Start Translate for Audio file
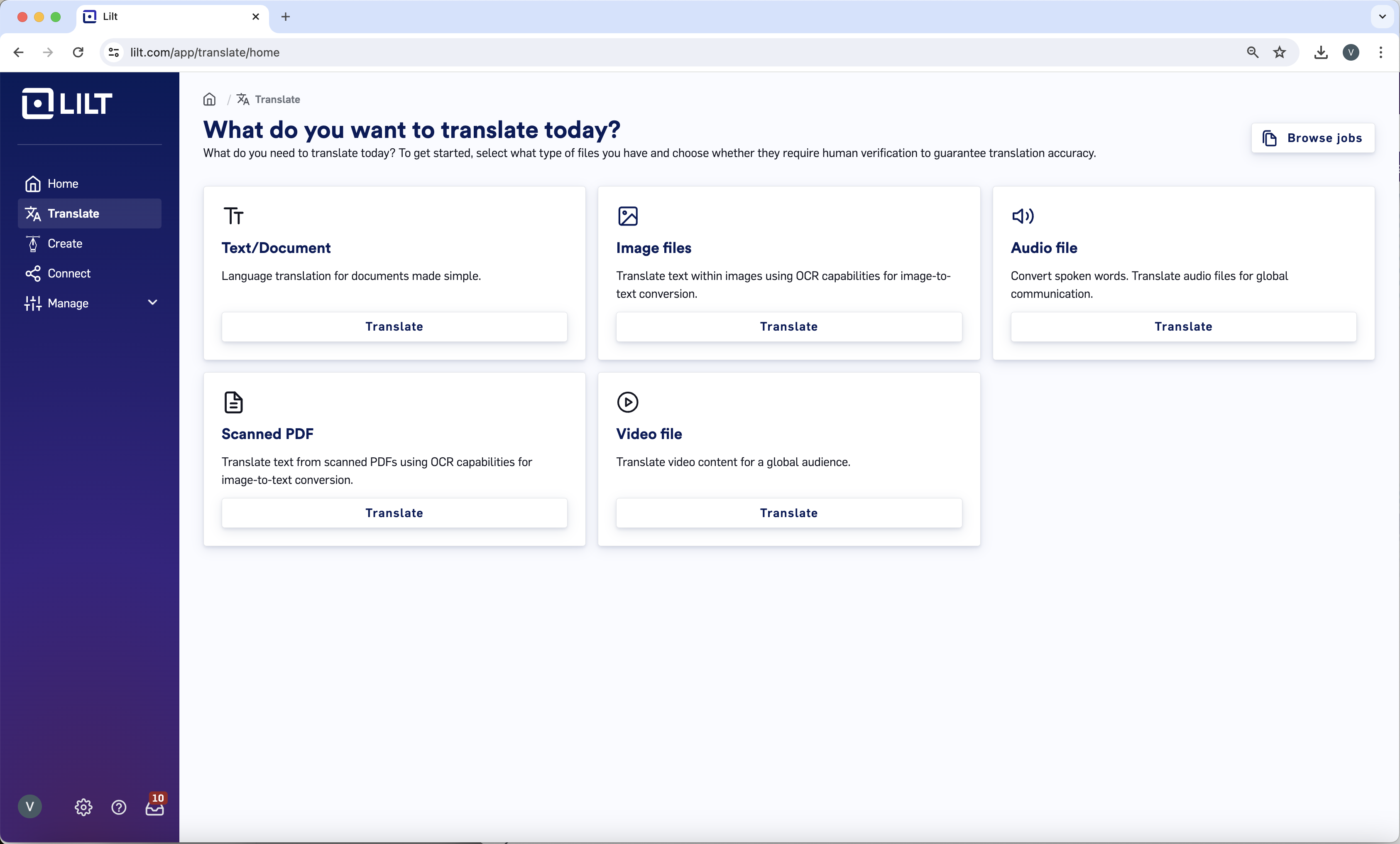Image resolution: width=1400 pixels, height=844 pixels. (1184, 327)
